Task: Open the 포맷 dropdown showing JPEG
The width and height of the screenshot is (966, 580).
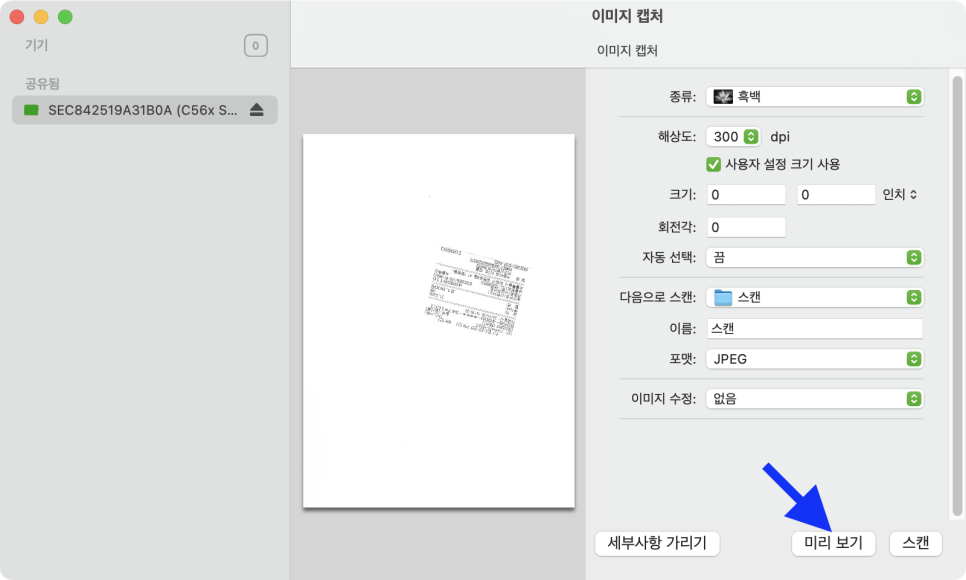Action: 814,359
